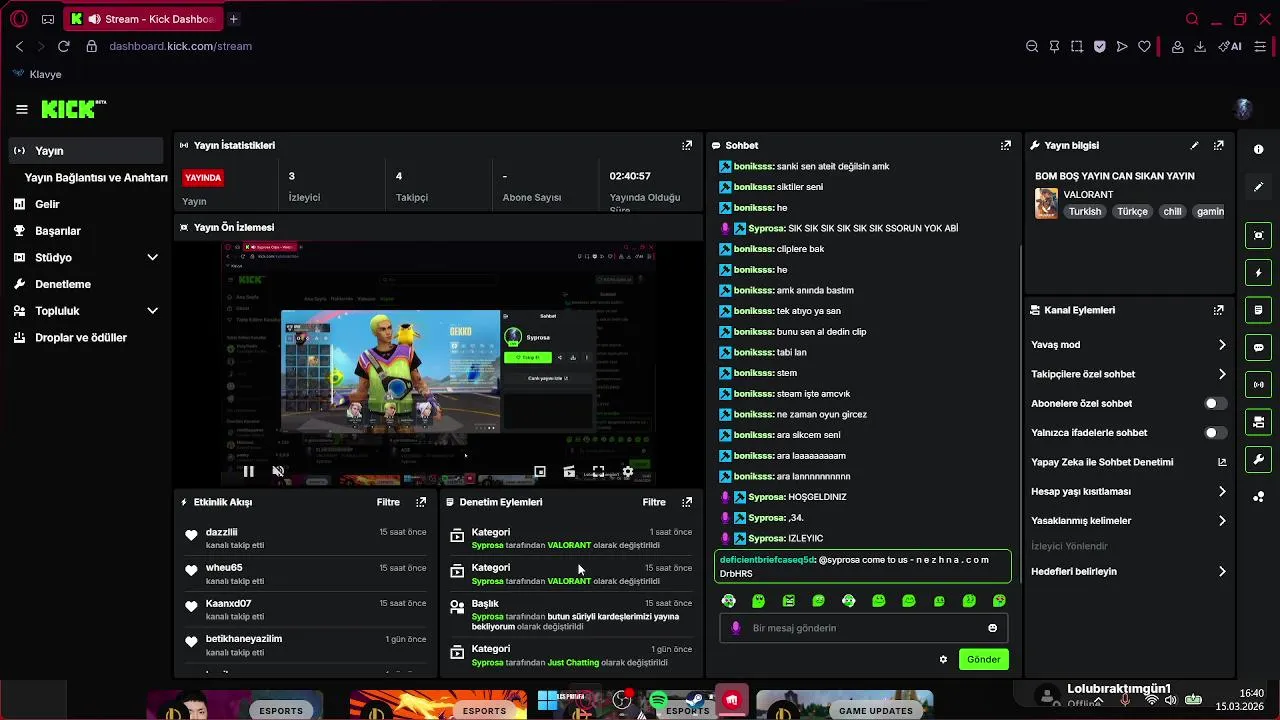
Task: Open the Etkinlik Akışı Filtre dropdown
Action: click(388, 502)
